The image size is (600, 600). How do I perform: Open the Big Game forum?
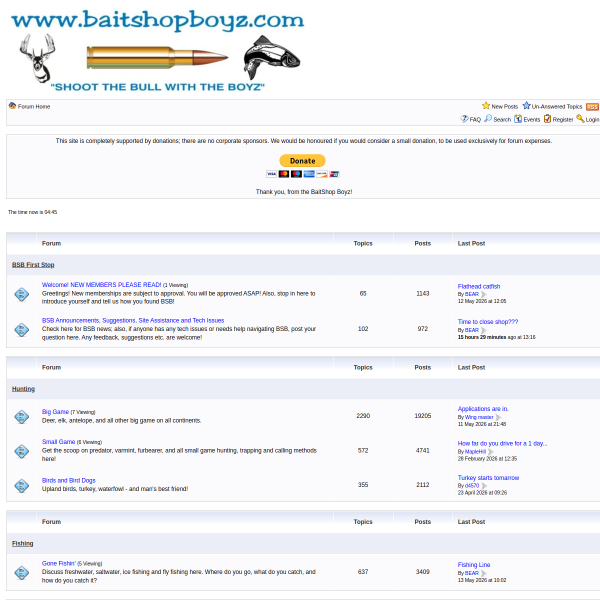tap(55, 412)
